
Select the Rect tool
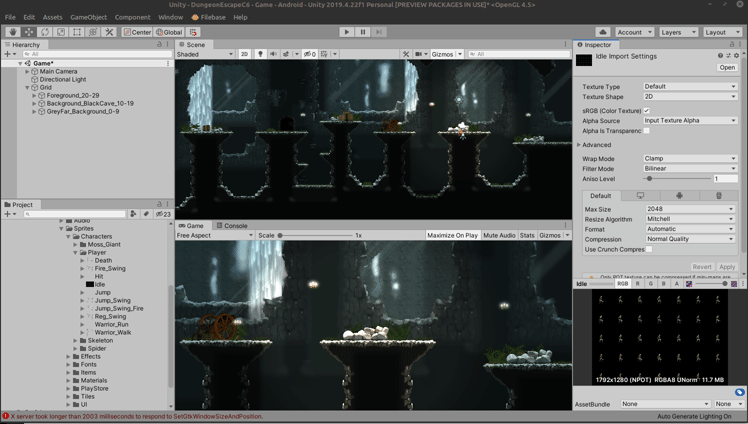click(x=77, y=32)
